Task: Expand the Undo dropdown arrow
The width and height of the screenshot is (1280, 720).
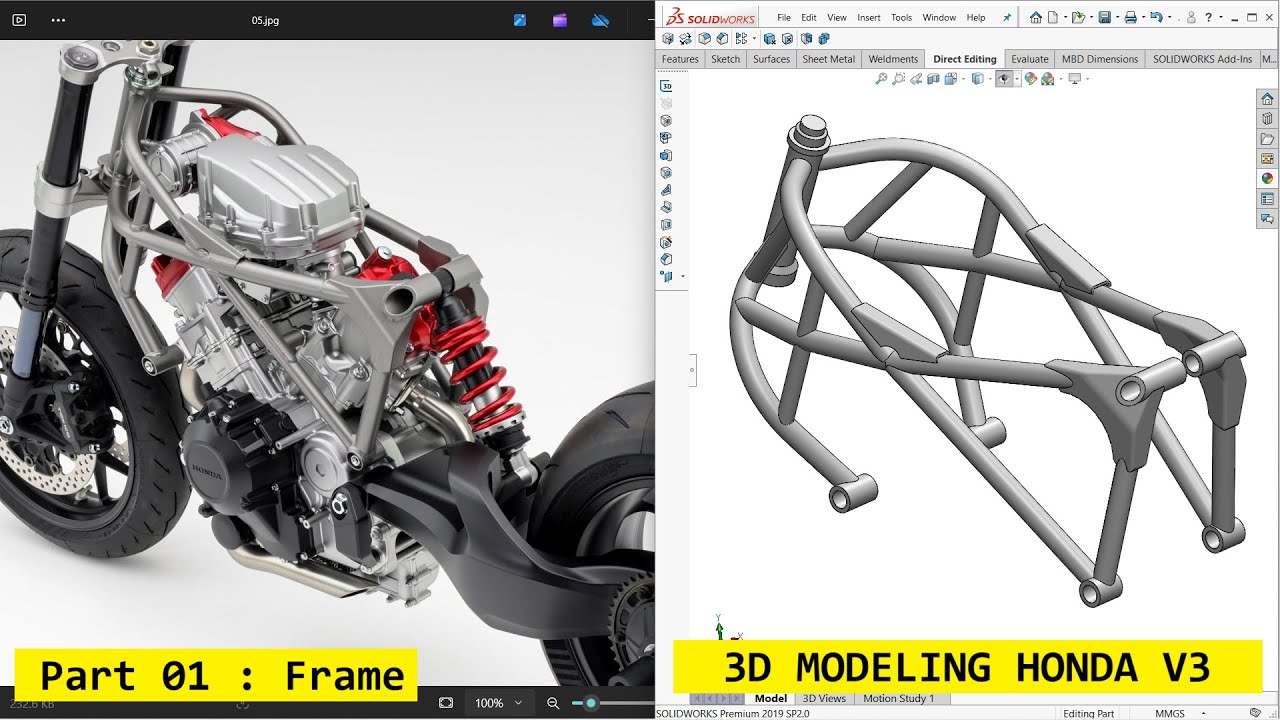Action: coord(1169,18)
